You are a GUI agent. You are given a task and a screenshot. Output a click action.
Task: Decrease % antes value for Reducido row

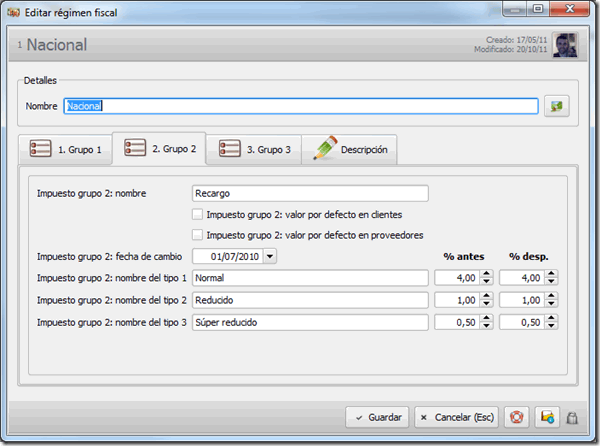[486, 304]
